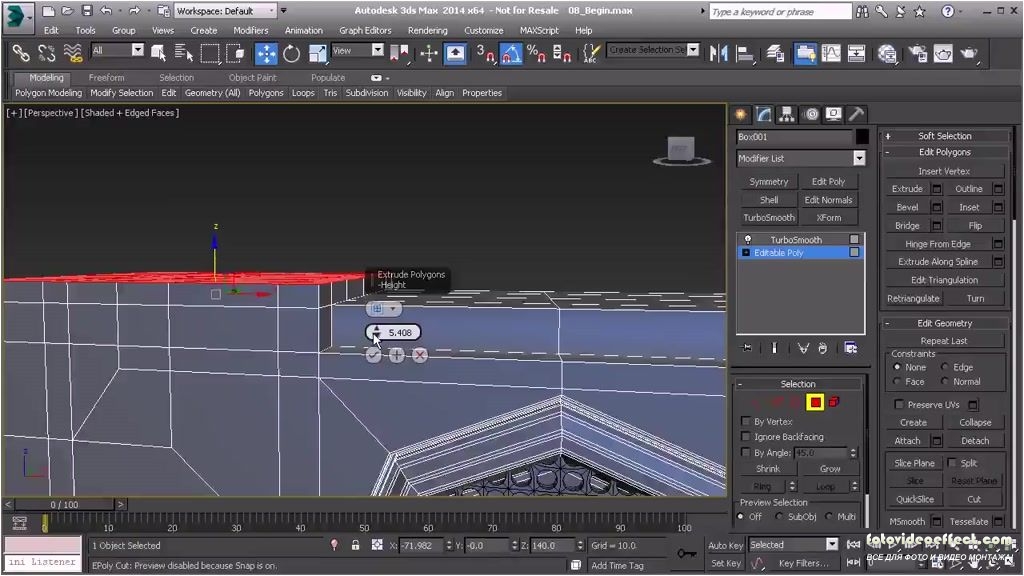Open the Curve Editor icon
The width and height of the screenshot is (1024, 576).
click(831, 54)
